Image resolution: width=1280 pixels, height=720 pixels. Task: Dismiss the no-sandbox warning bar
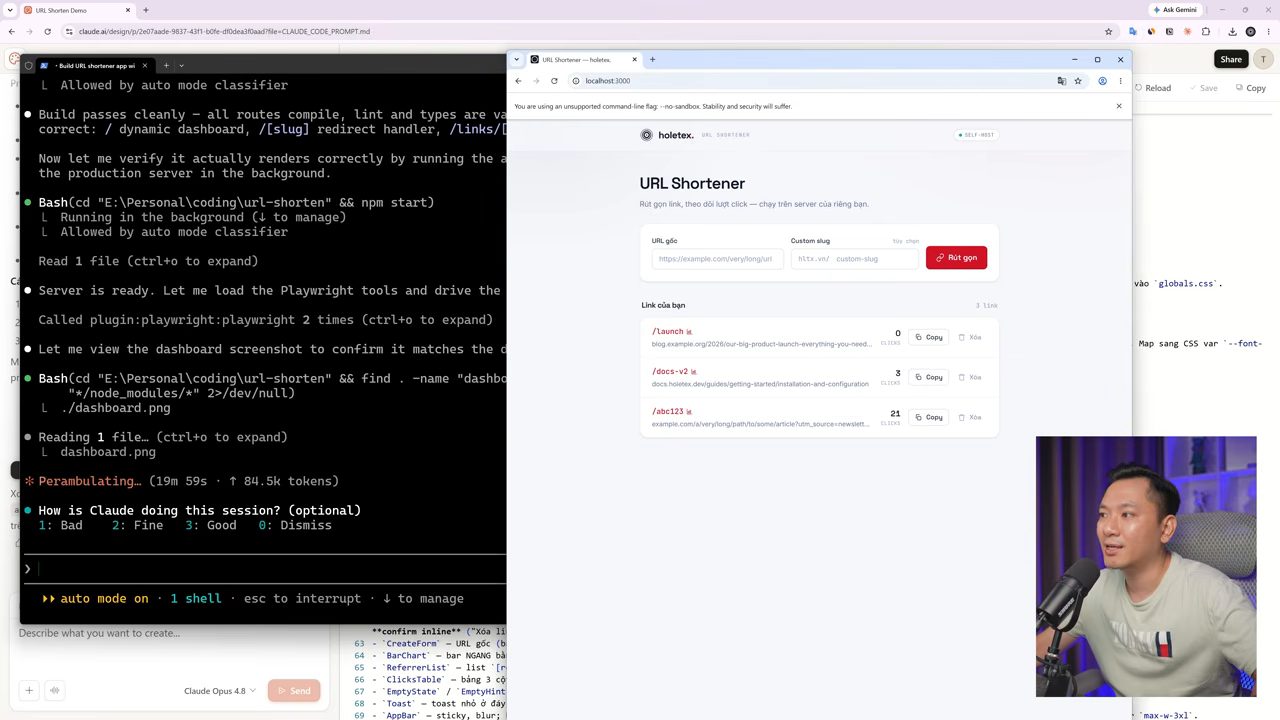(x=1119, y=106)
